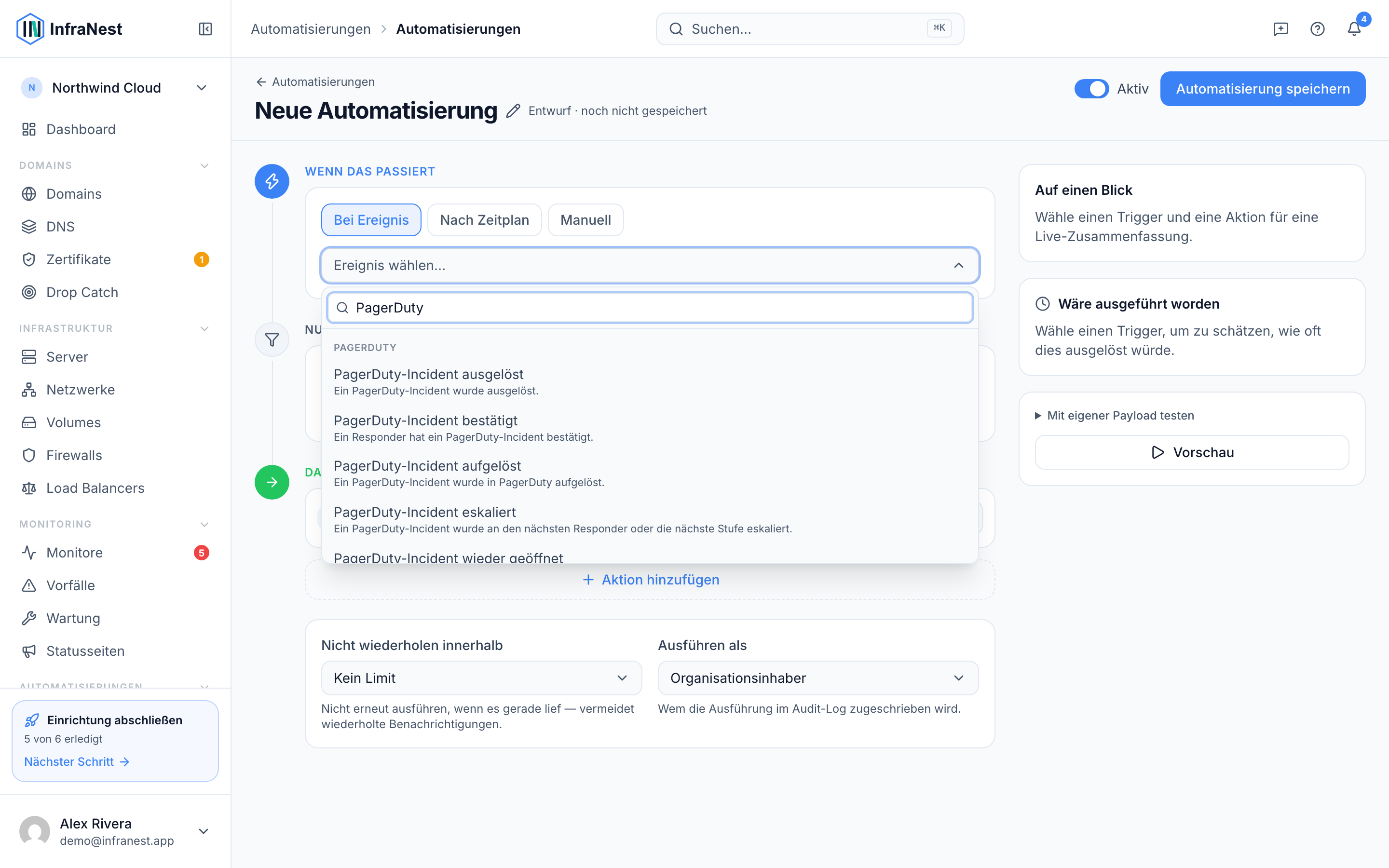
Task: Click the Wäre ausgeführt worden clock icon
Action: pyautogui.click(x=1042, y=304)
